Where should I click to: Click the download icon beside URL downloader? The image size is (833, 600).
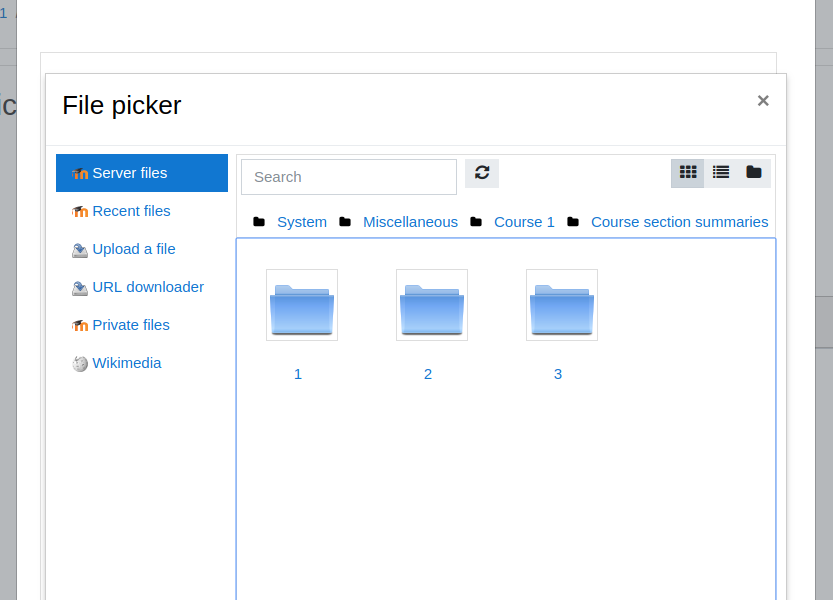[80, 289]
